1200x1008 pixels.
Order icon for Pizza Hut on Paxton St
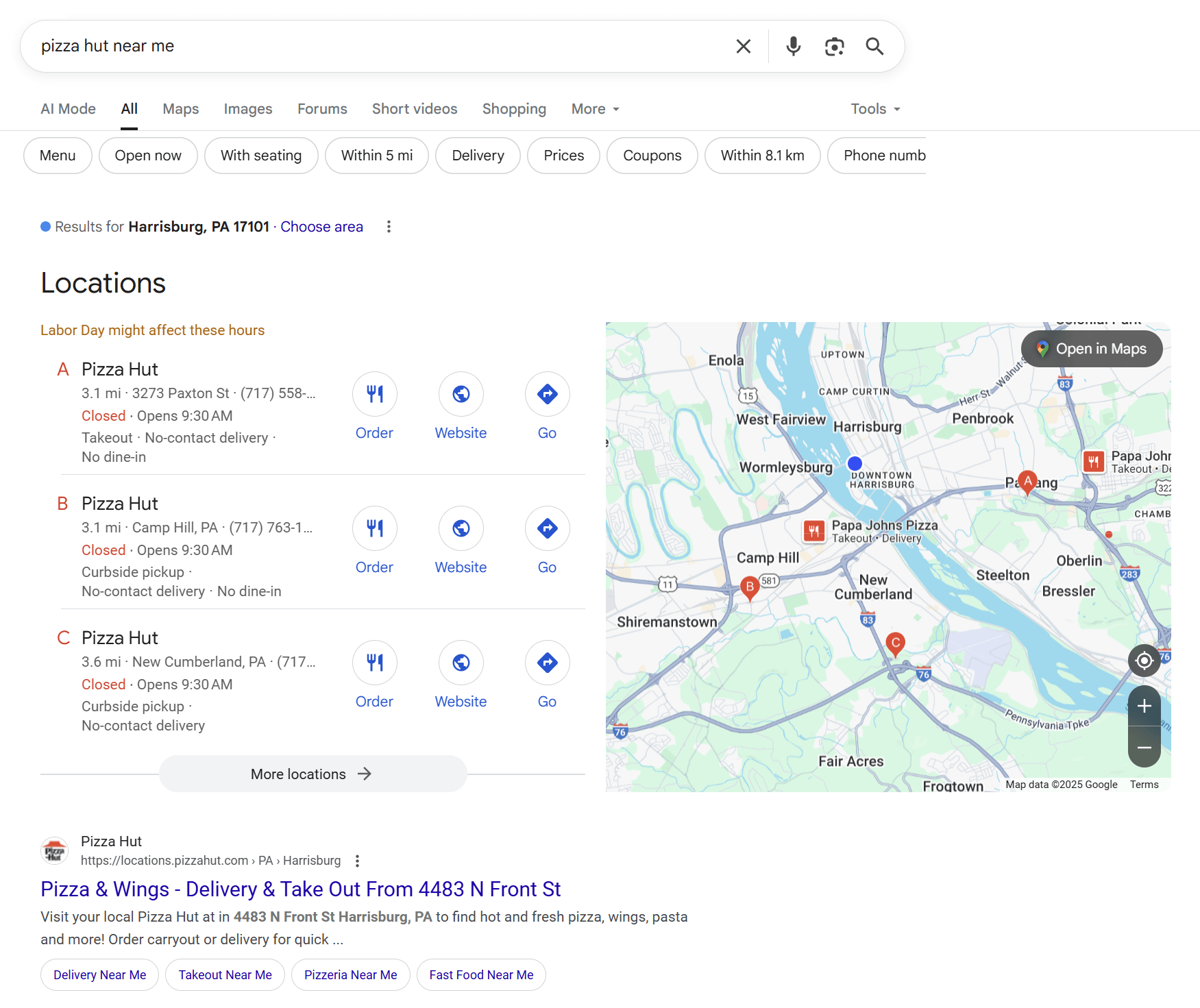pos(374,394)
